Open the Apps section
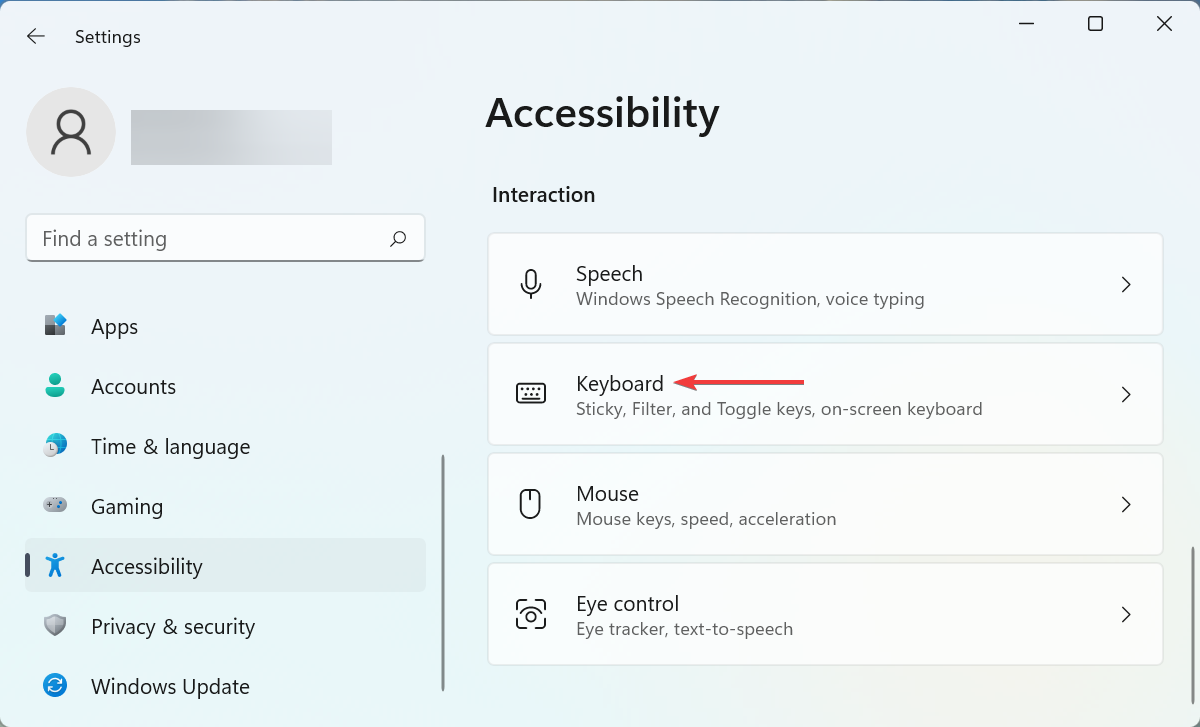The width and height of the screenshot is (1200, 727). click(x=225, y=326)
